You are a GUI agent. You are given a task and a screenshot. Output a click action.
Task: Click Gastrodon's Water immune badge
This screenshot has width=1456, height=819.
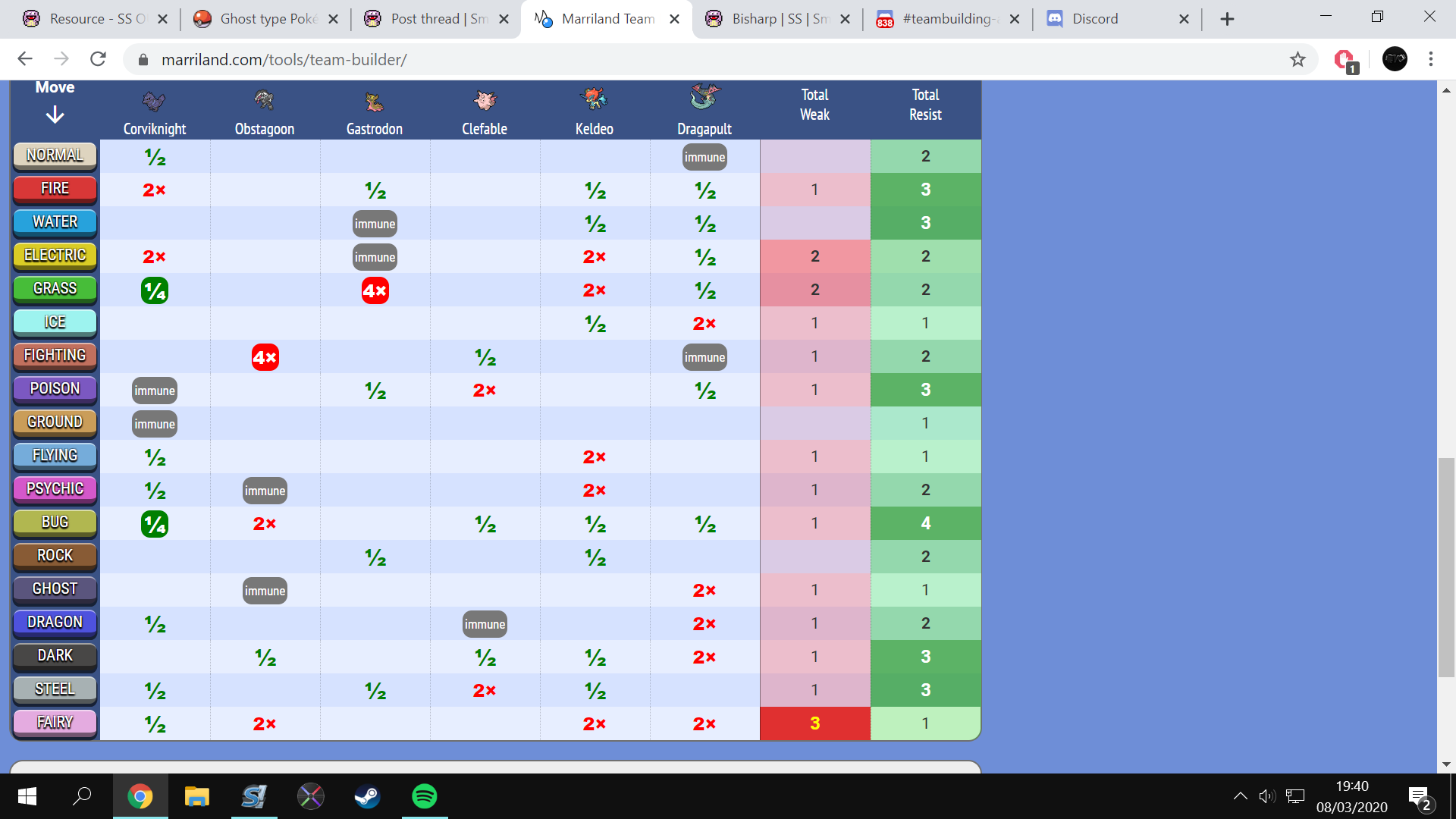(375, 224)
